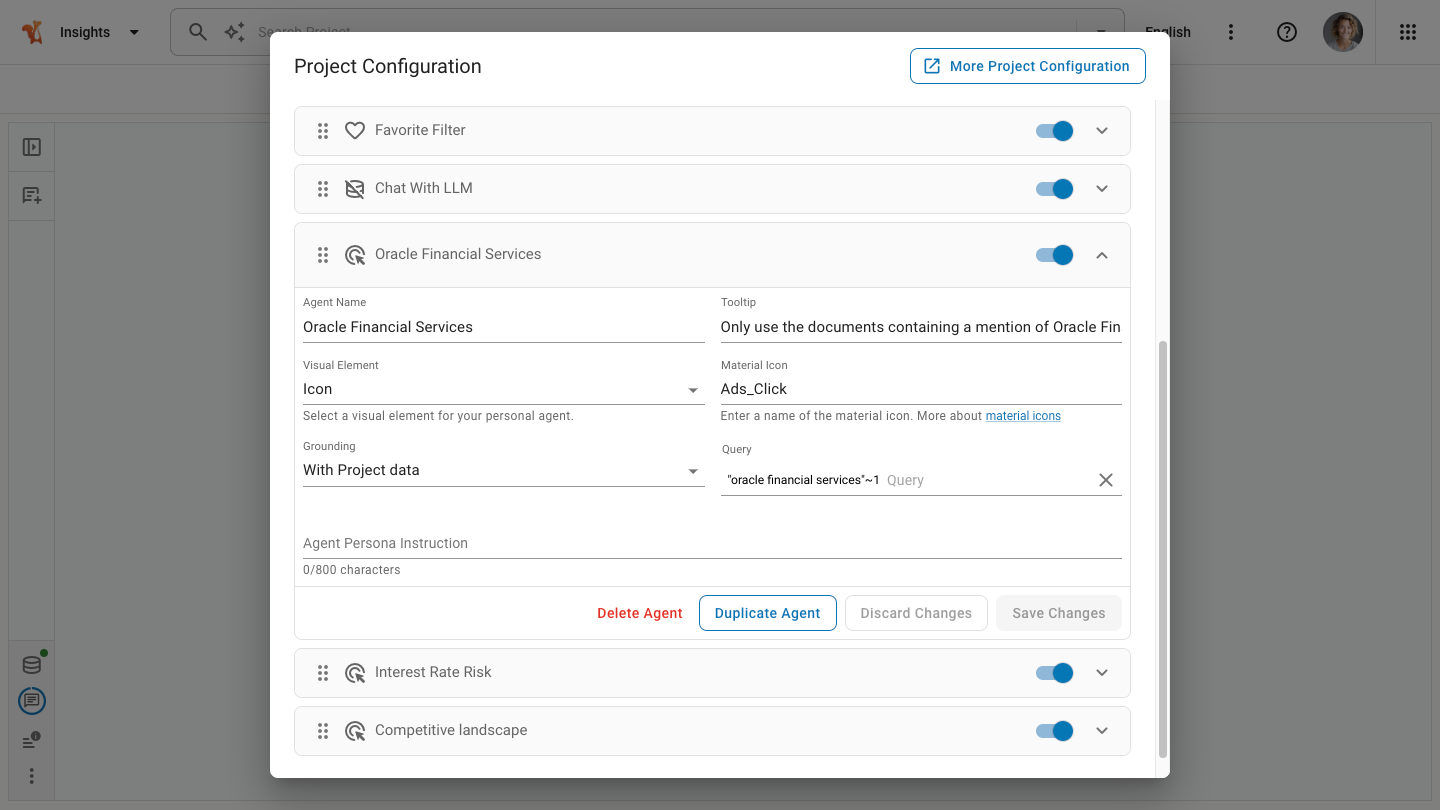Click the Competitive landscape agent icon

[355, 731]
